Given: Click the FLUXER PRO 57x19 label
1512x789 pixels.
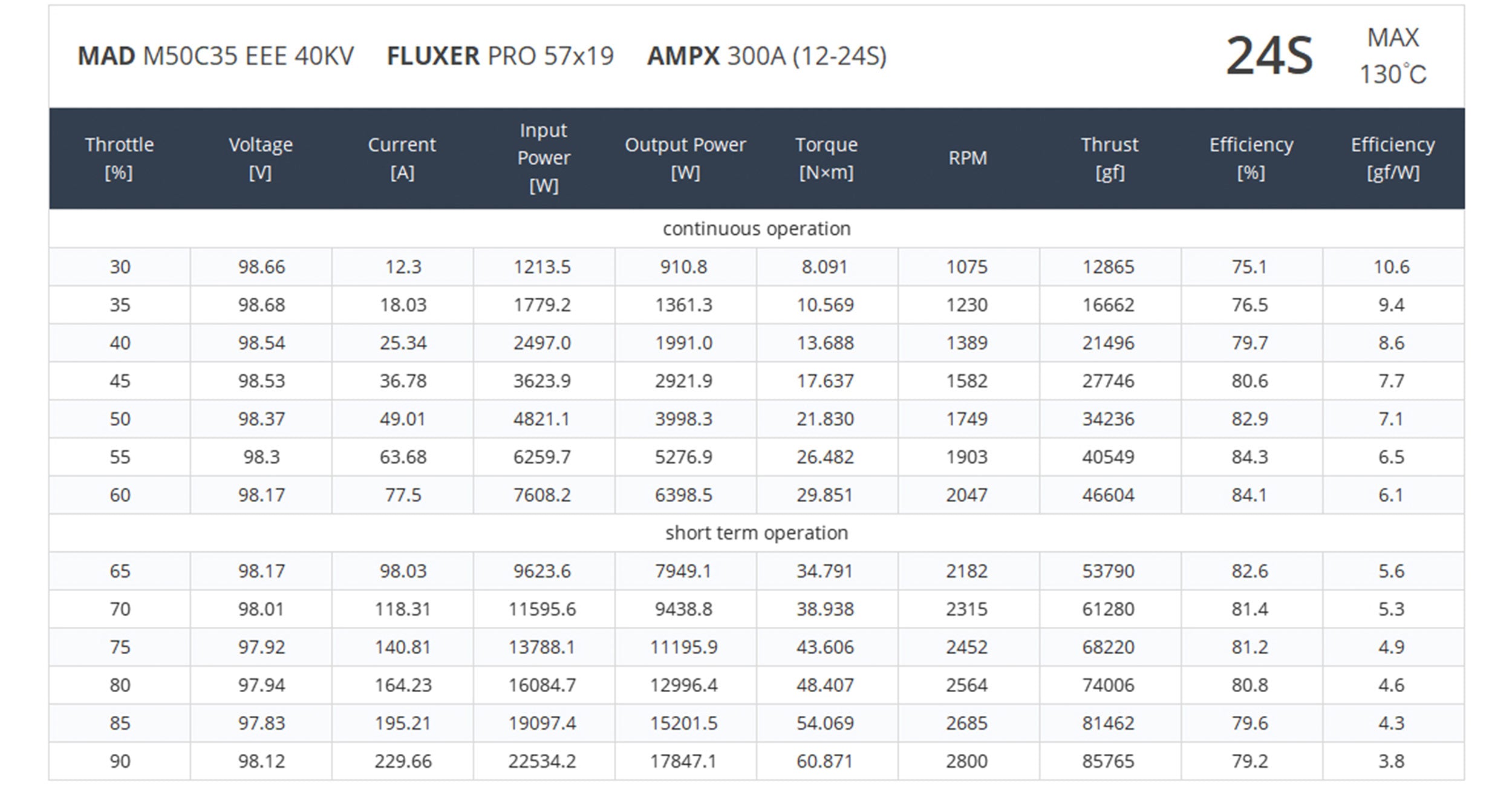Looking at the screenshot, I should click(x=500, y=56).
